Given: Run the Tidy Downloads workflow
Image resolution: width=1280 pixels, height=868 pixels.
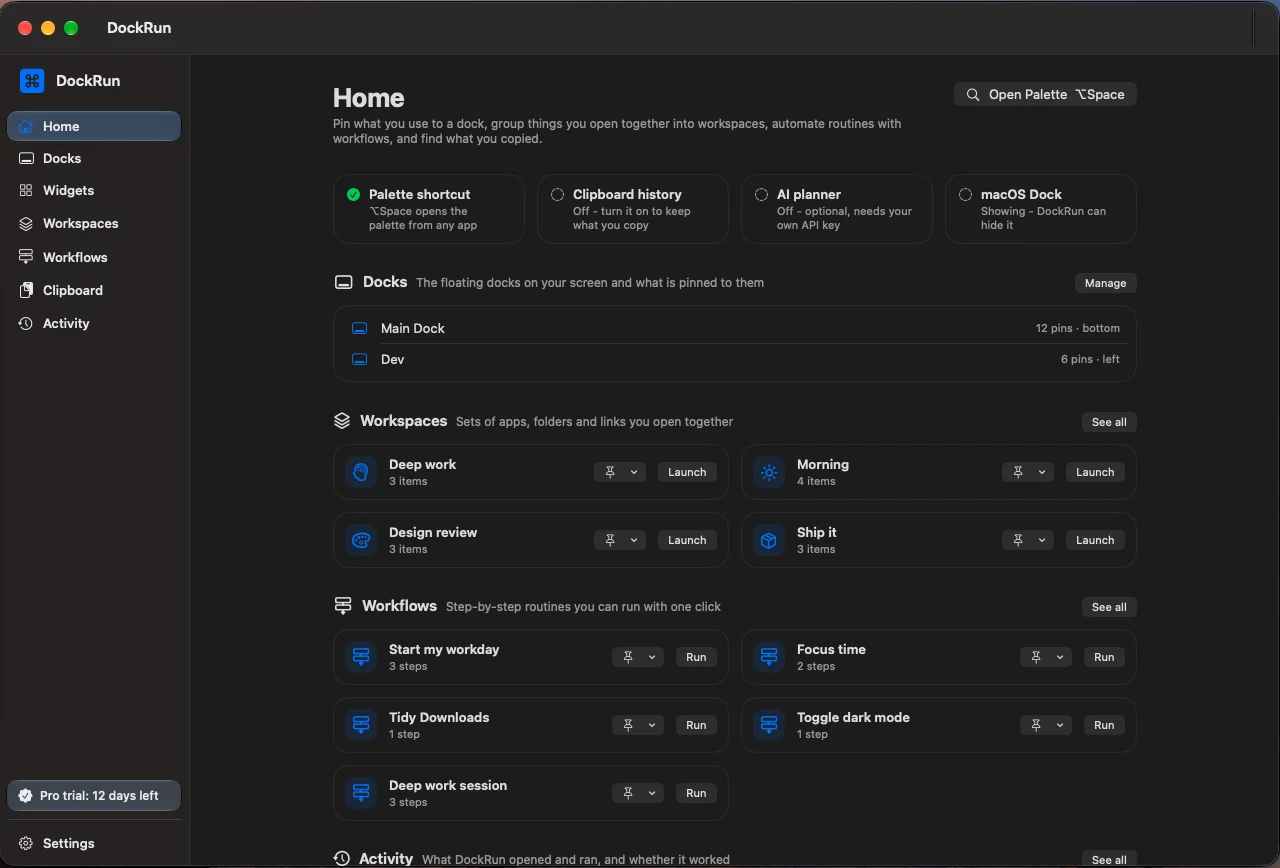Looking at the screenshot, I should (696, 725).
